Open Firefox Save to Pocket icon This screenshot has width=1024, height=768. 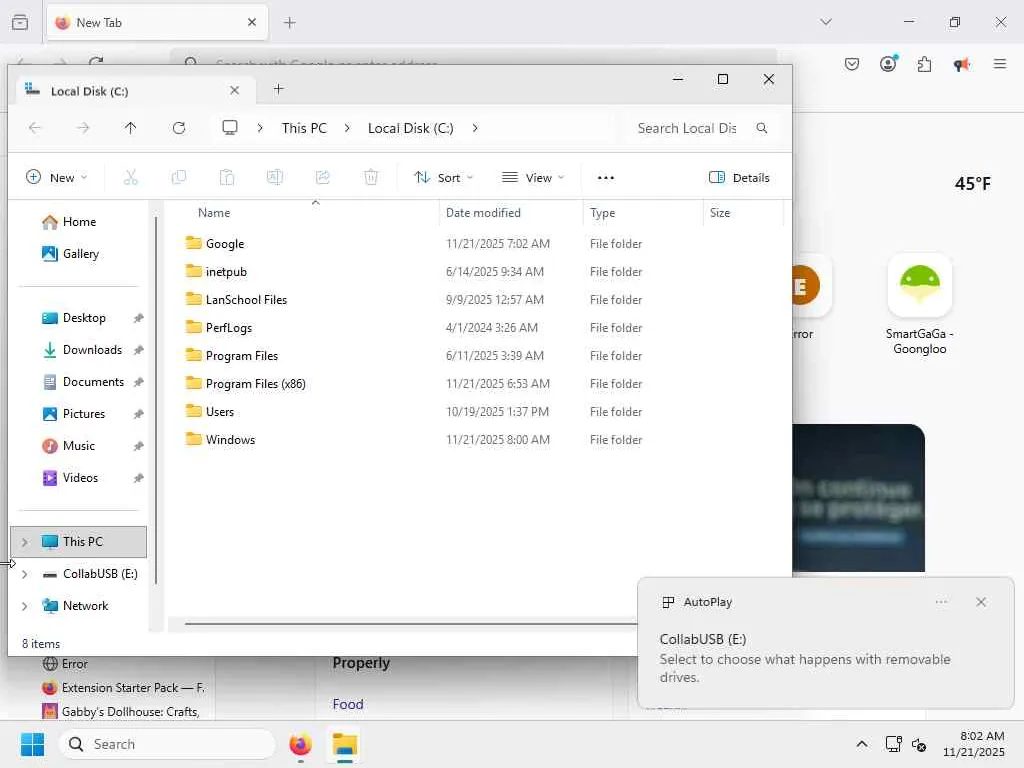[852, 64]
